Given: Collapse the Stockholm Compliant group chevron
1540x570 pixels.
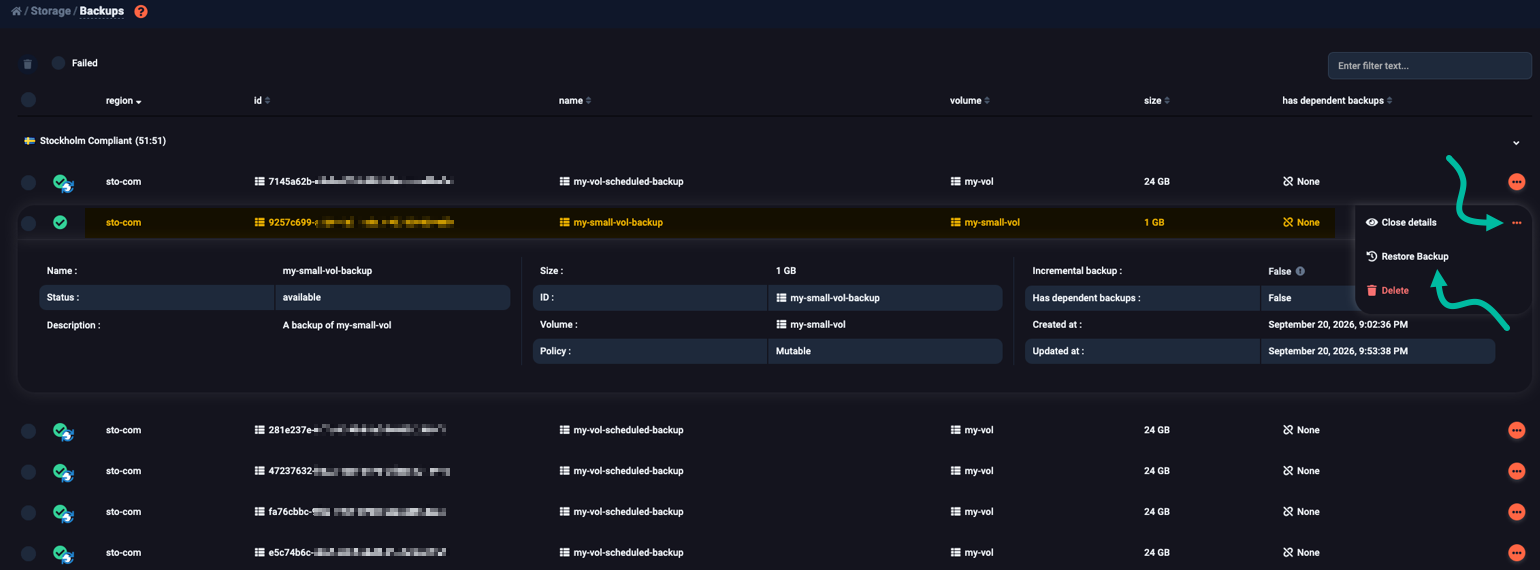Looking at the screenshot, I should point(1516,142).
